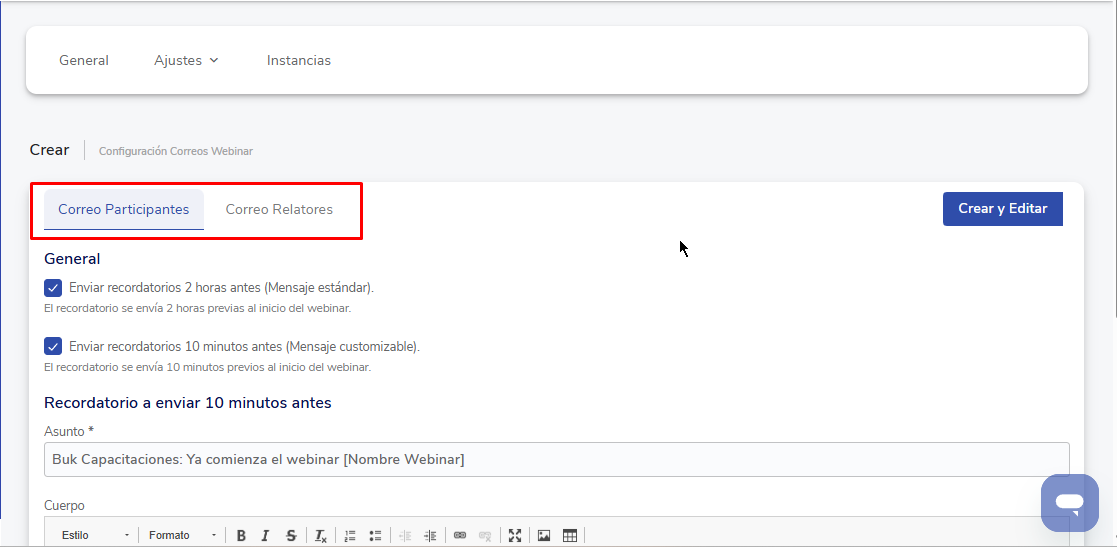The width and height of the screenshot is (1117, 547).
Task: Maximize the editor to fullscreen
Action: click(515, 536)
